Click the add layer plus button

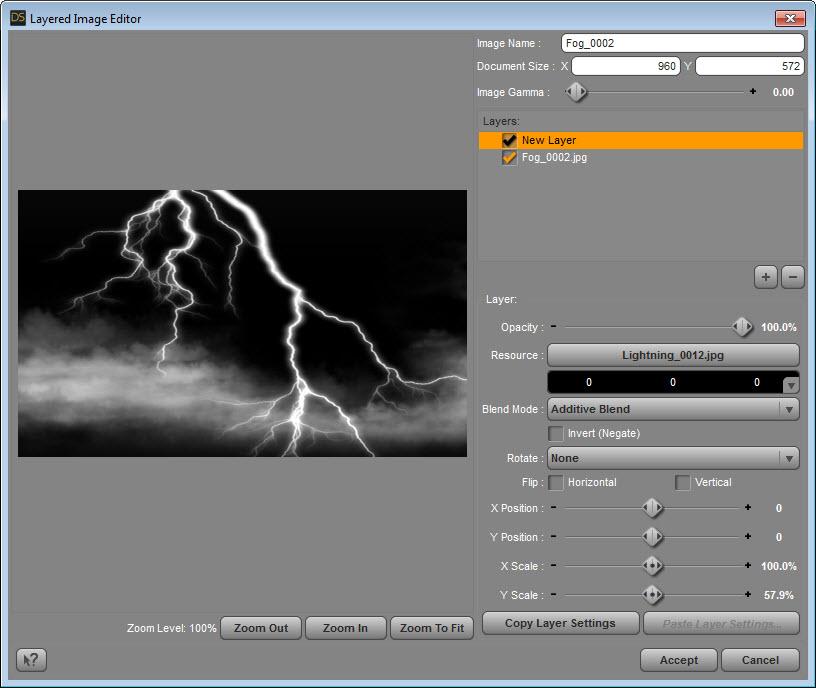click(x=766, y=277)
